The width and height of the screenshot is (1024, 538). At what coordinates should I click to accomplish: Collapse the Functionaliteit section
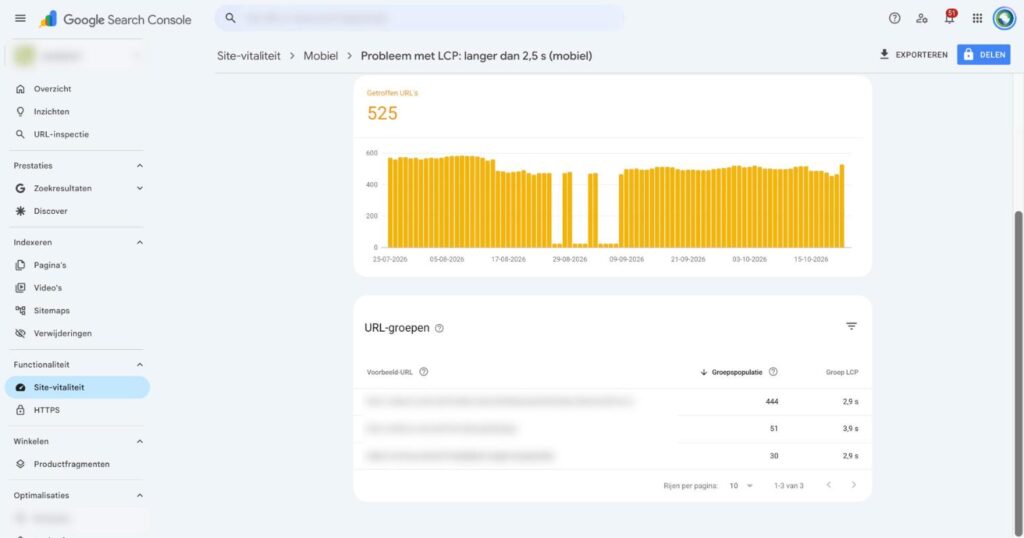coord(139,364)
